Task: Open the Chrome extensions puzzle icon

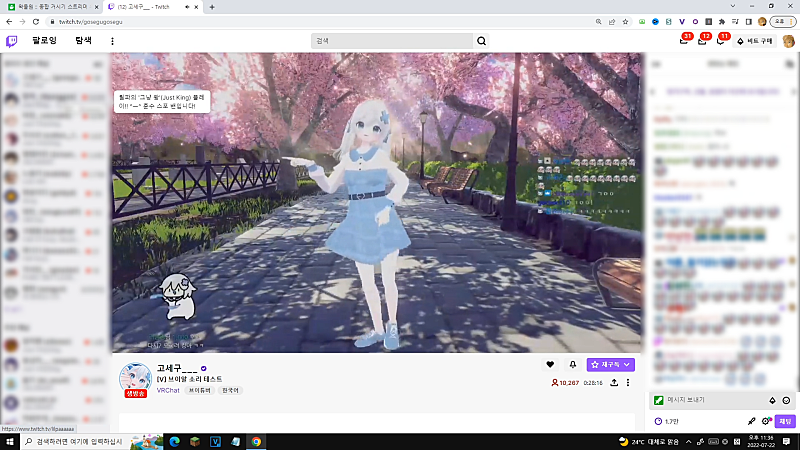Action: [722, 22]
